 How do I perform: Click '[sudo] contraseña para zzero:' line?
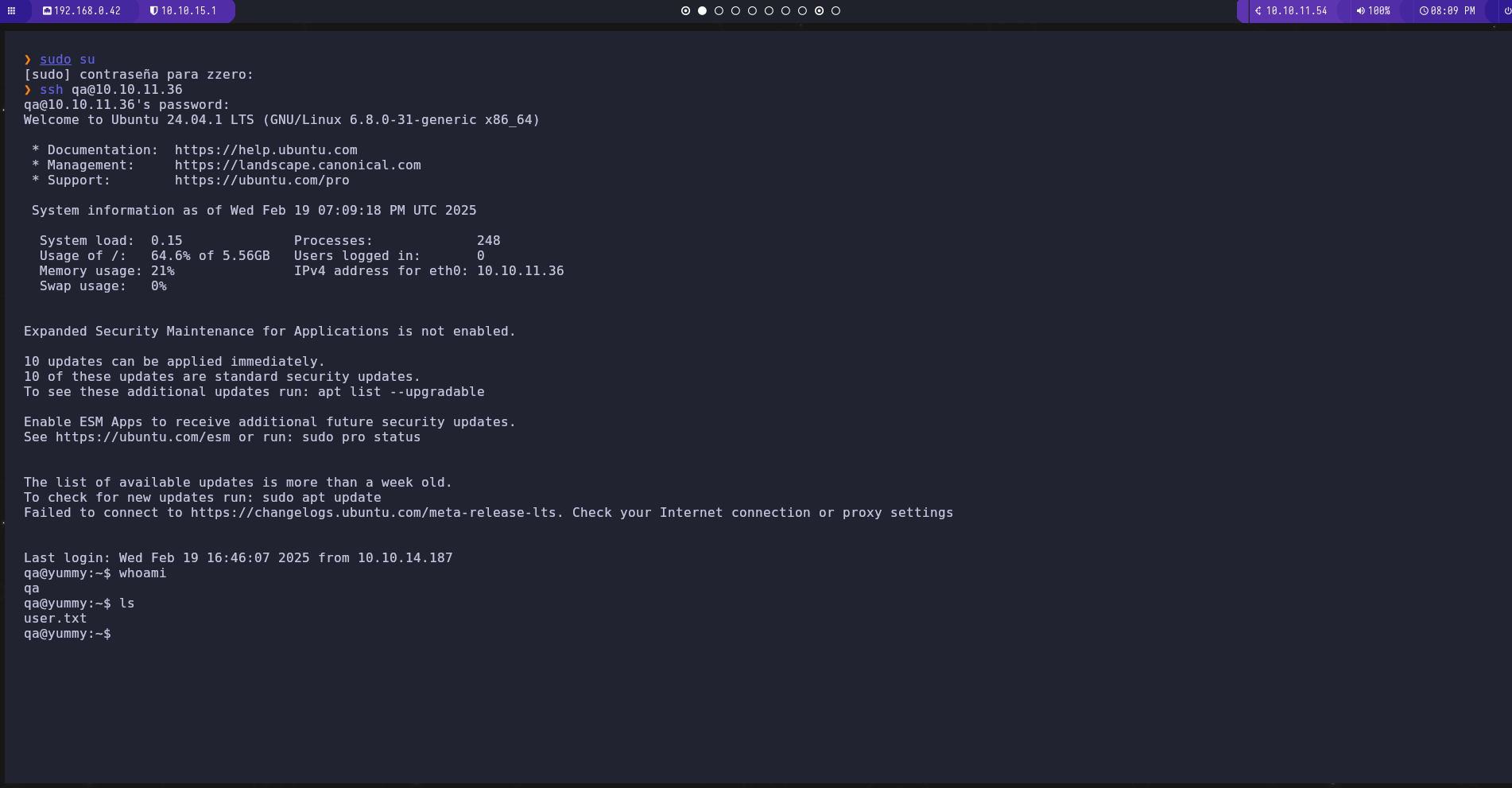coord(138,75)
